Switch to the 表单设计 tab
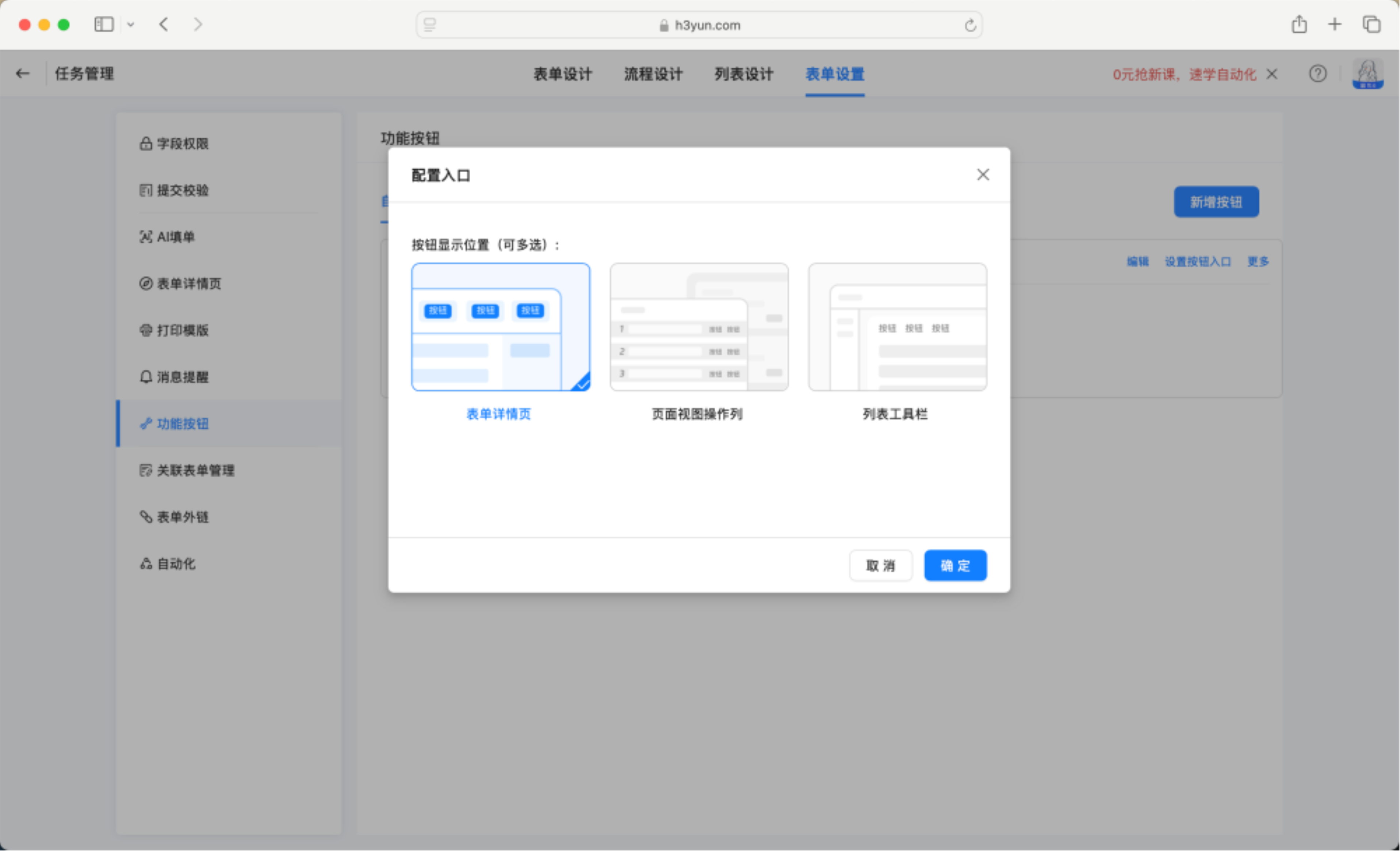 pos(562,74)
